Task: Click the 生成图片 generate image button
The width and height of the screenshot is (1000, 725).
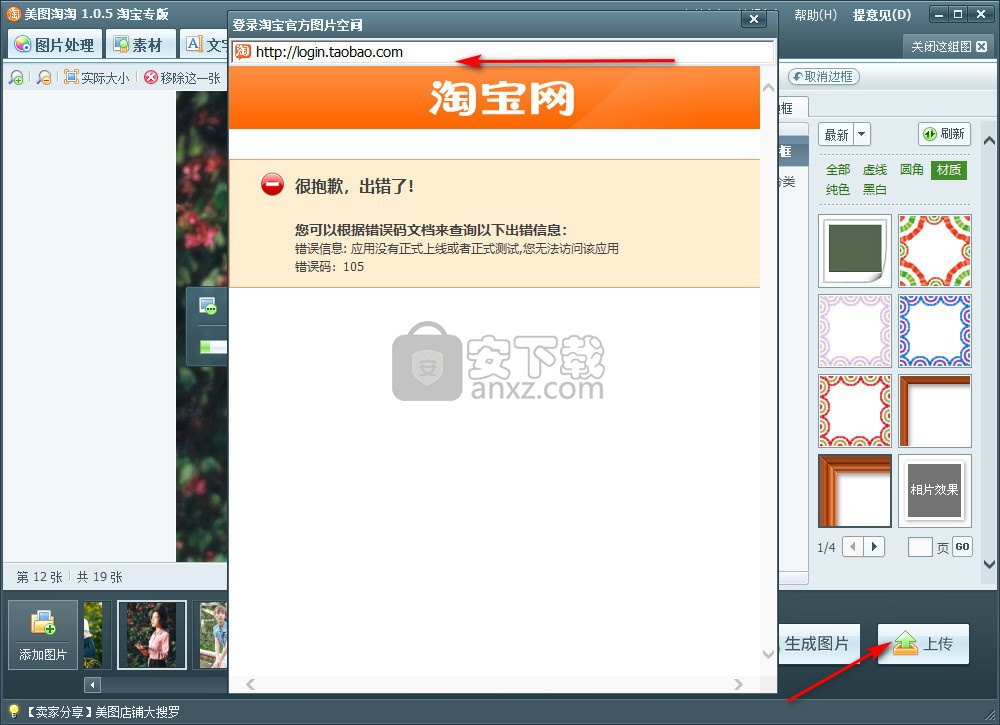Action: point(816,644)
